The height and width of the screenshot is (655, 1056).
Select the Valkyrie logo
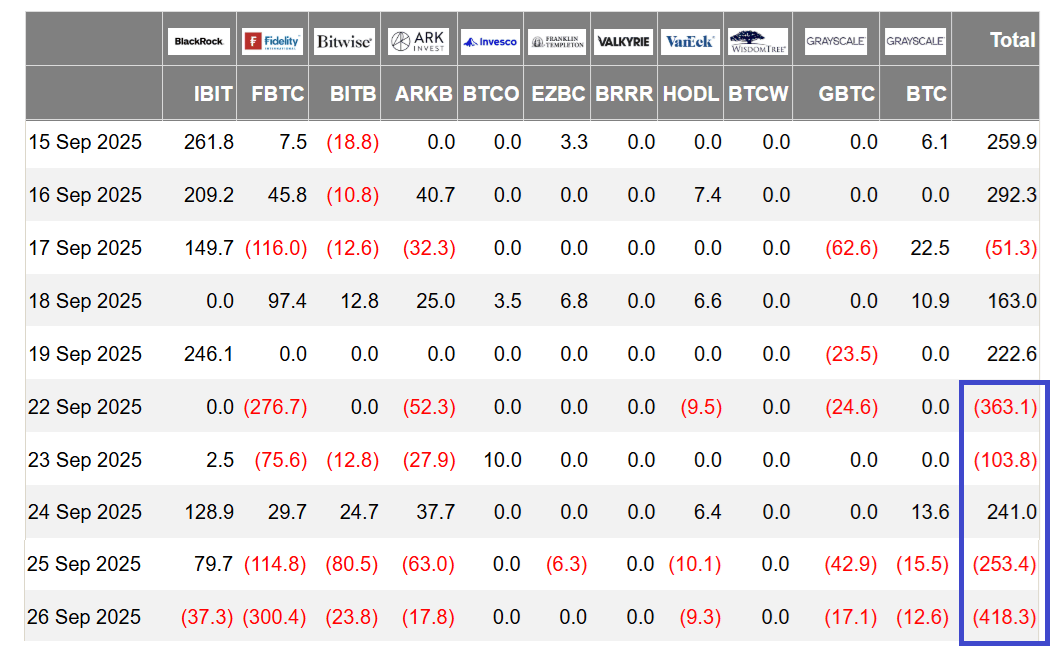(x=623, y=41)
